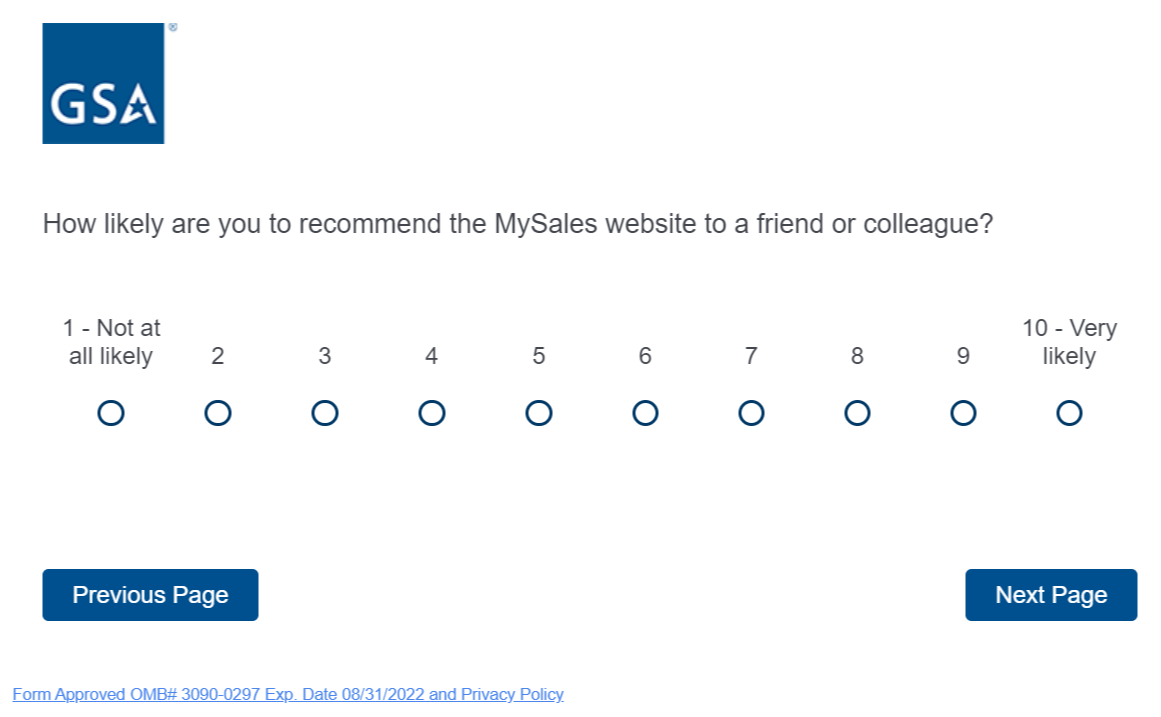
Task: Choose the radio button for rating 6
Action: [645, 413]
